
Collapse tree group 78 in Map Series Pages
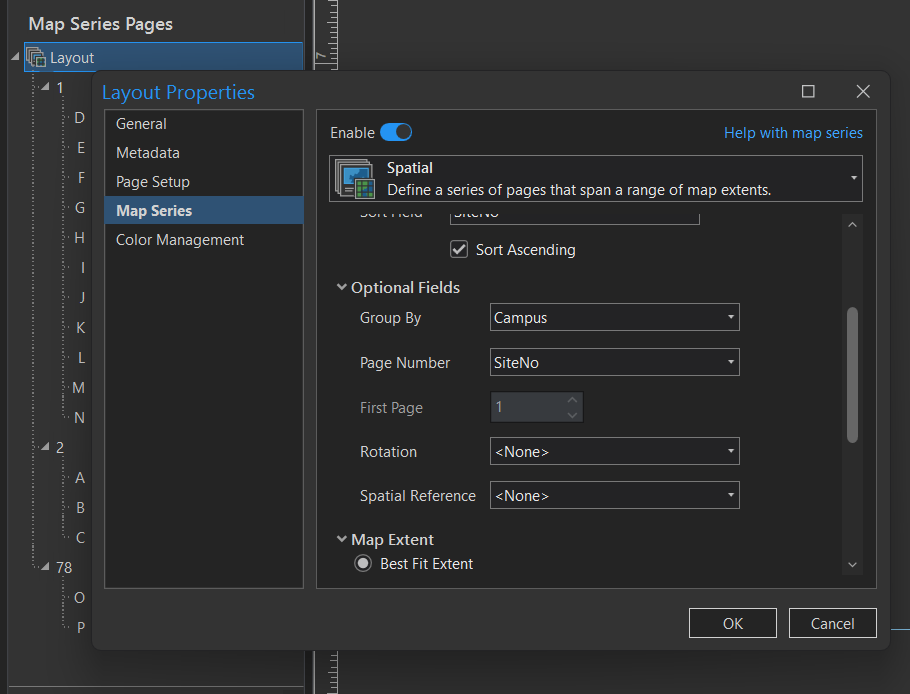(44, 567)
